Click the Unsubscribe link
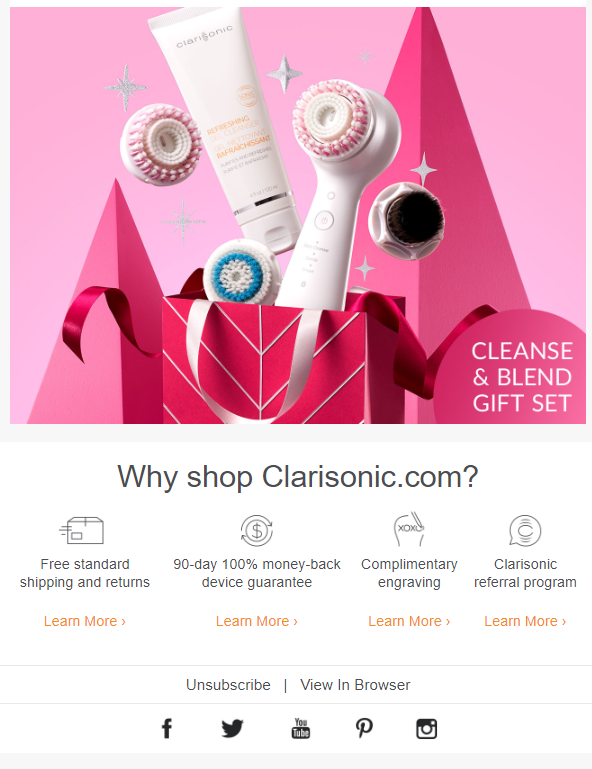This screenshot has width=592, height=769. [228, 685]
